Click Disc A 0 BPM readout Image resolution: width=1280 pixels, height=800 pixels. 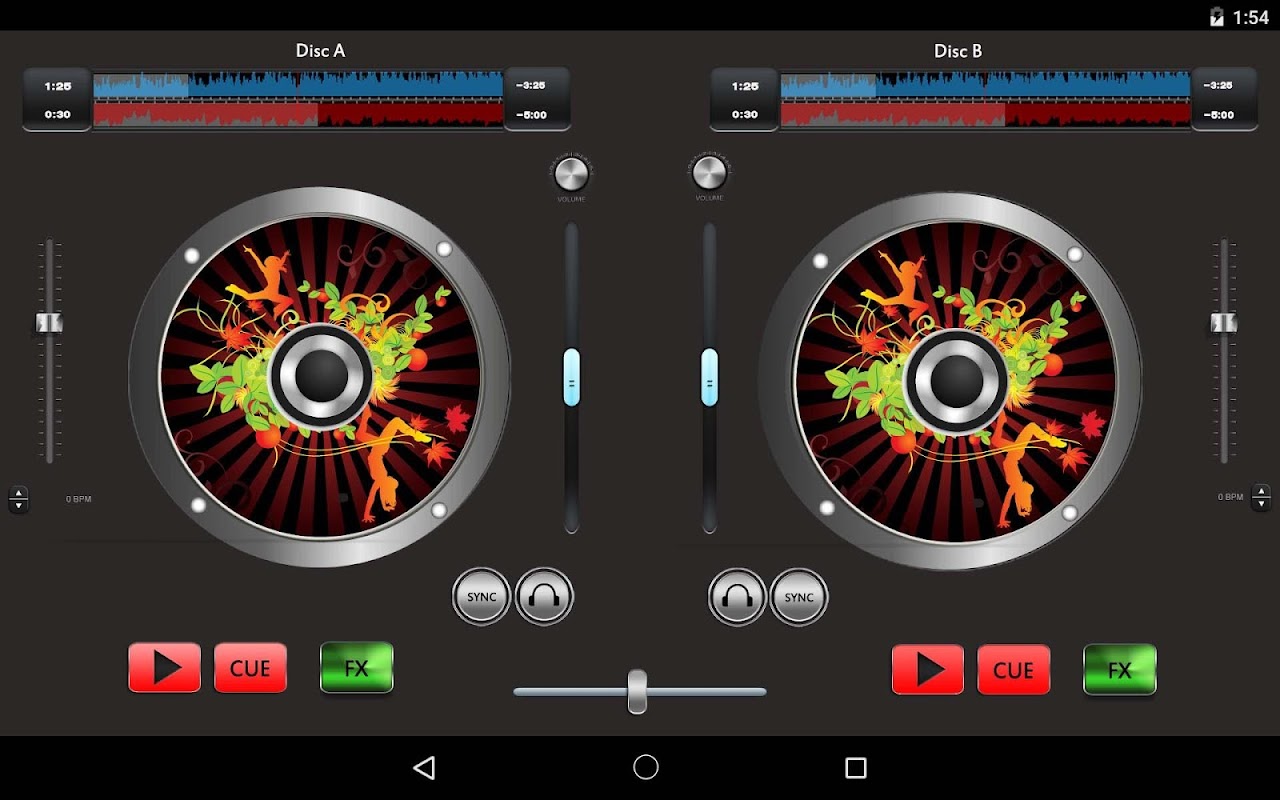tap(79, 498)
